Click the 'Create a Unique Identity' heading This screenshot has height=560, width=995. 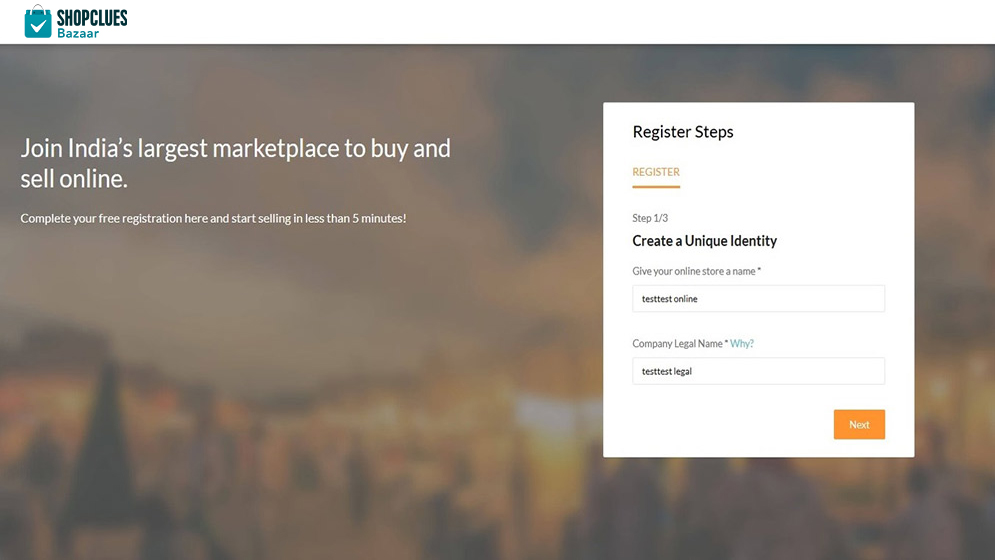[704, 241]
